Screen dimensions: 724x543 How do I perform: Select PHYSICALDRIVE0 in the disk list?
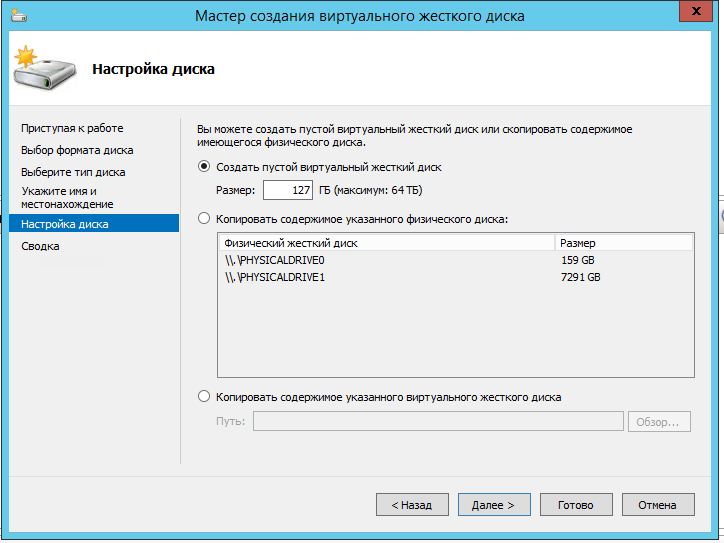(x=275, y=260)
